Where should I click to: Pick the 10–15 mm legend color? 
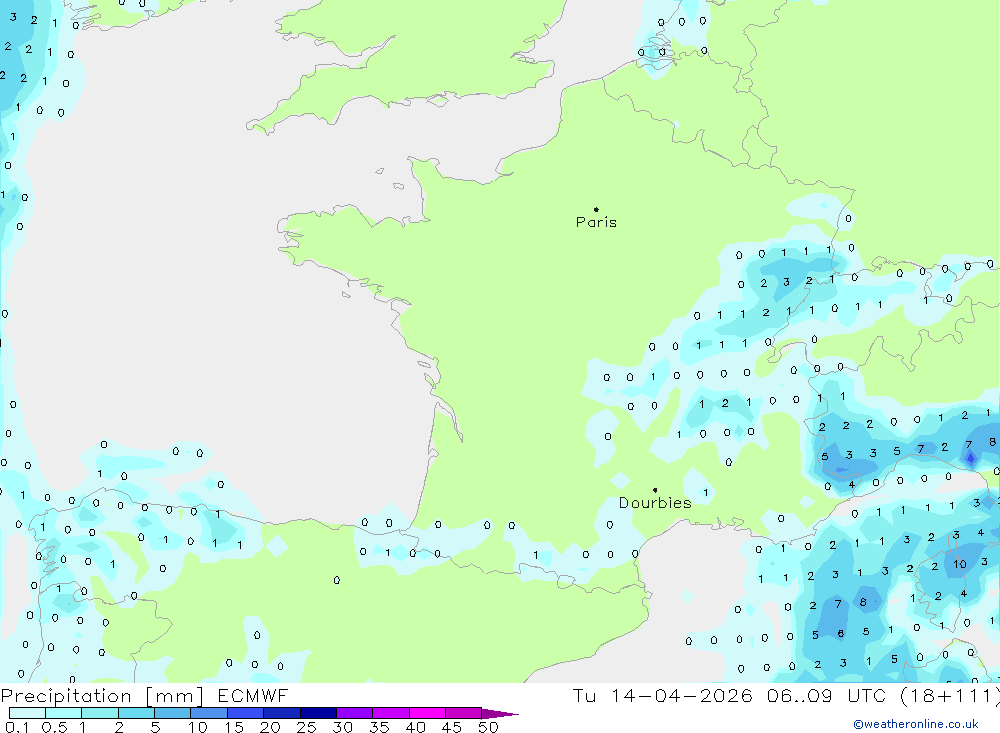click(x=209, y=713)
